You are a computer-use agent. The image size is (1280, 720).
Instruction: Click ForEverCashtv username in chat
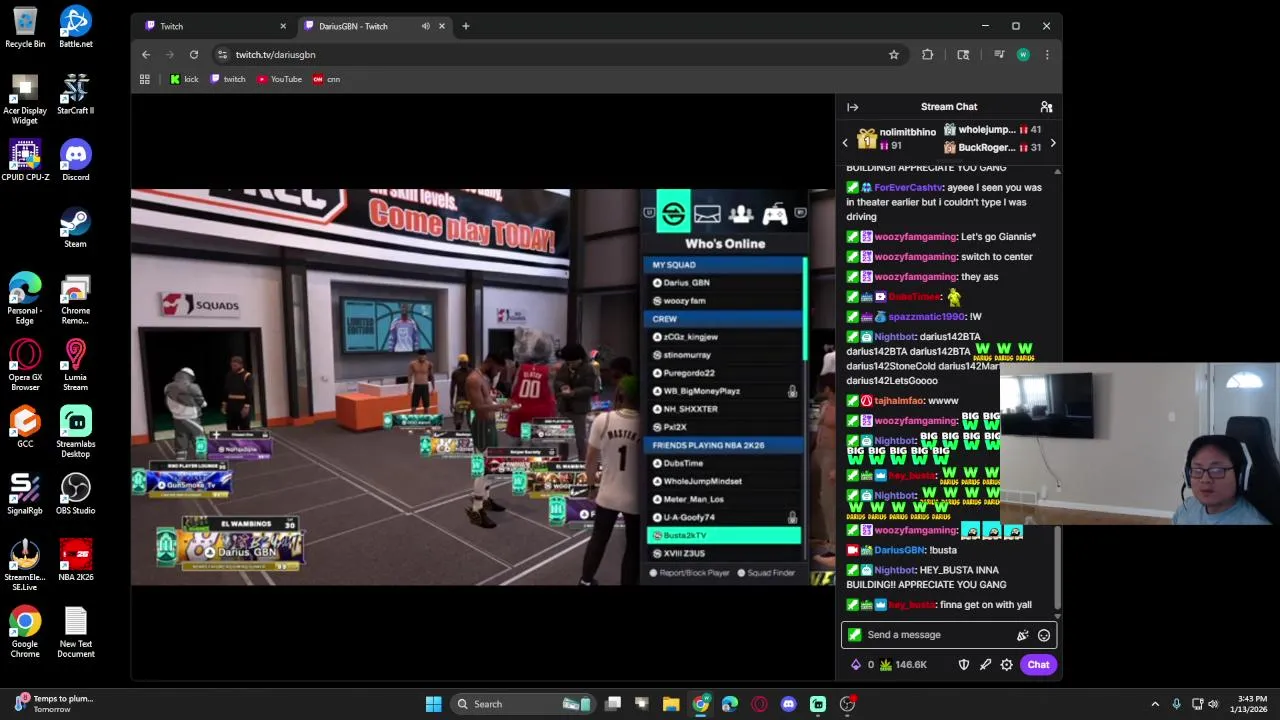pos(908,188)
